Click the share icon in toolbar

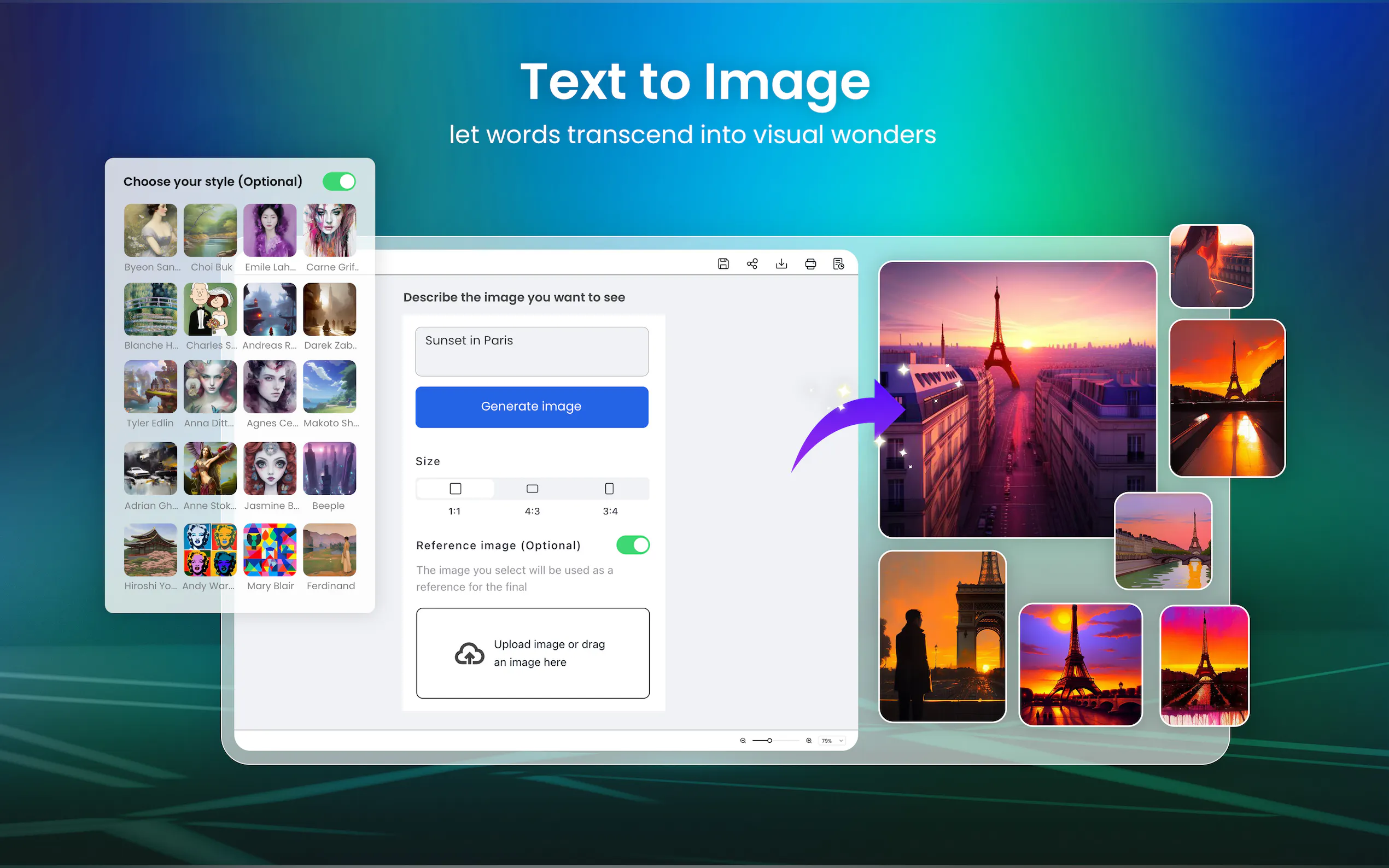tap(752, 263)
